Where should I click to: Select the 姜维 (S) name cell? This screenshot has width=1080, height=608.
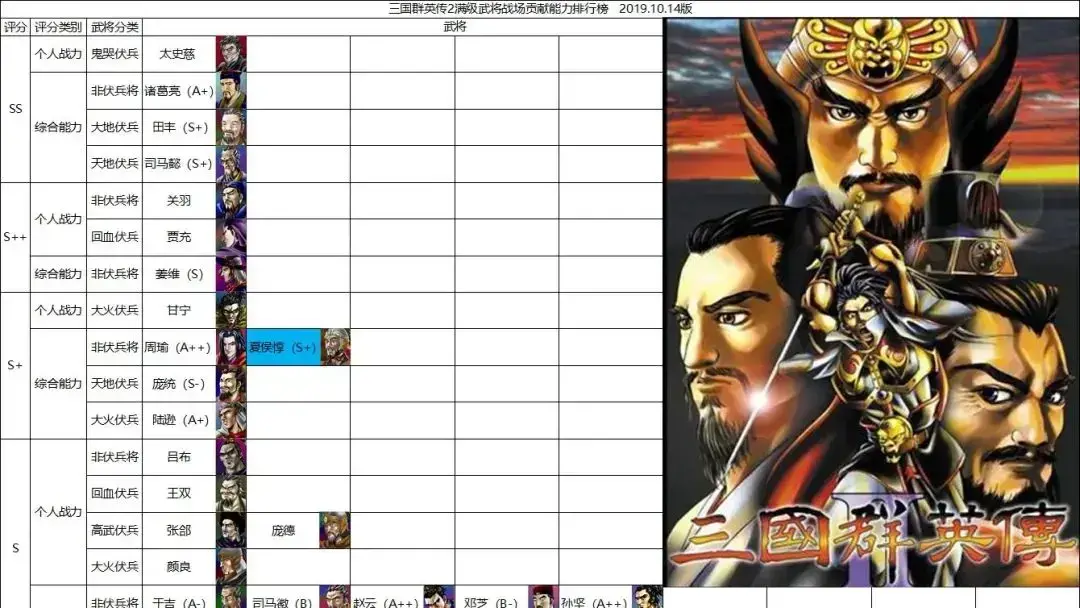179,274
